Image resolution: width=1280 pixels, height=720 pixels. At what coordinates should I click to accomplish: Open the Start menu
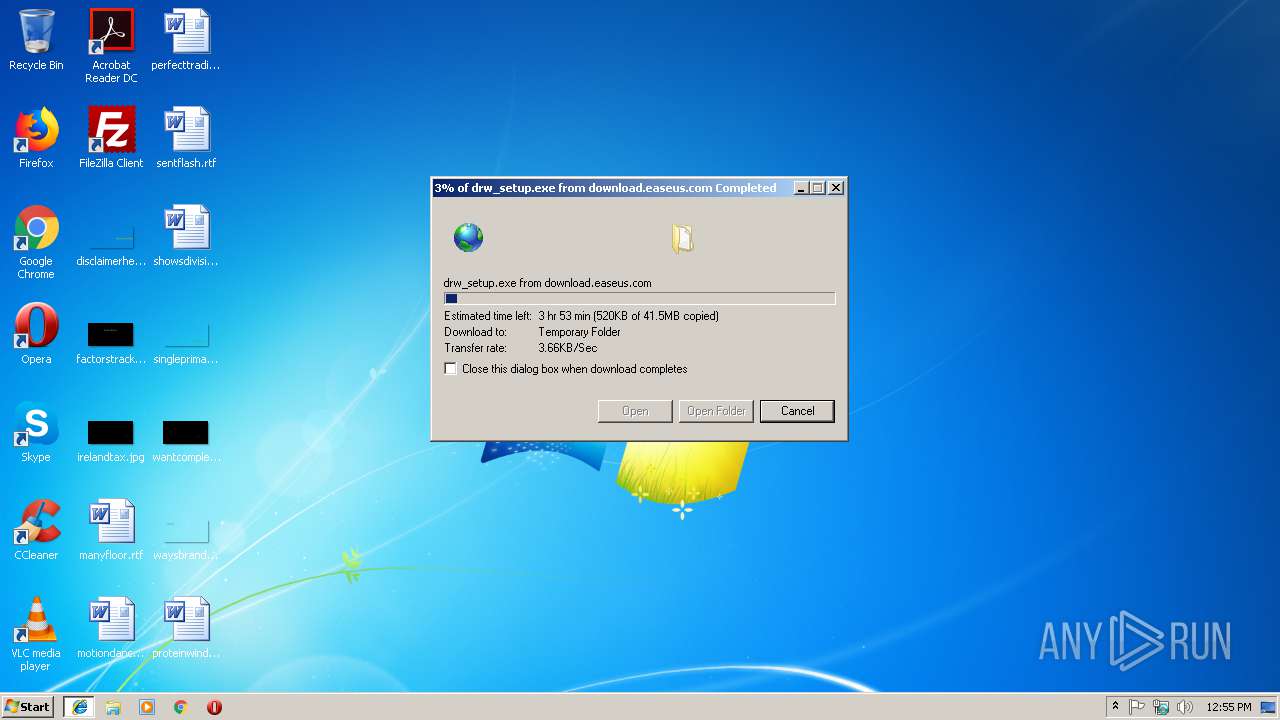[x=27, y=707]
